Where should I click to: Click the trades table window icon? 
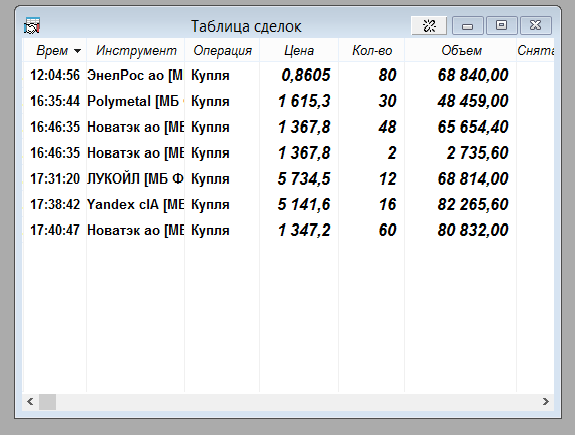click(x=32, y=26)
